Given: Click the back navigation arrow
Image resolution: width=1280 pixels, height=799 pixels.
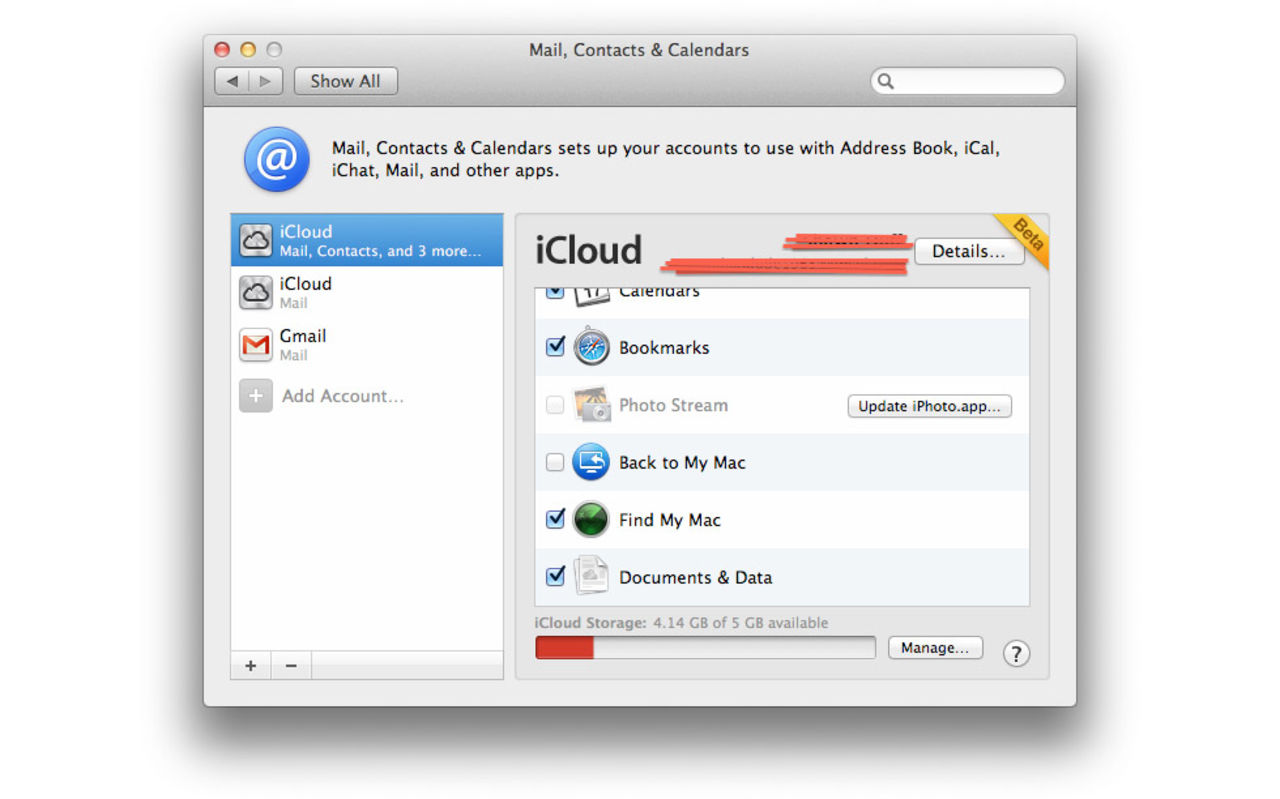Looking at the screenshot, I should [x=231, y=81].
